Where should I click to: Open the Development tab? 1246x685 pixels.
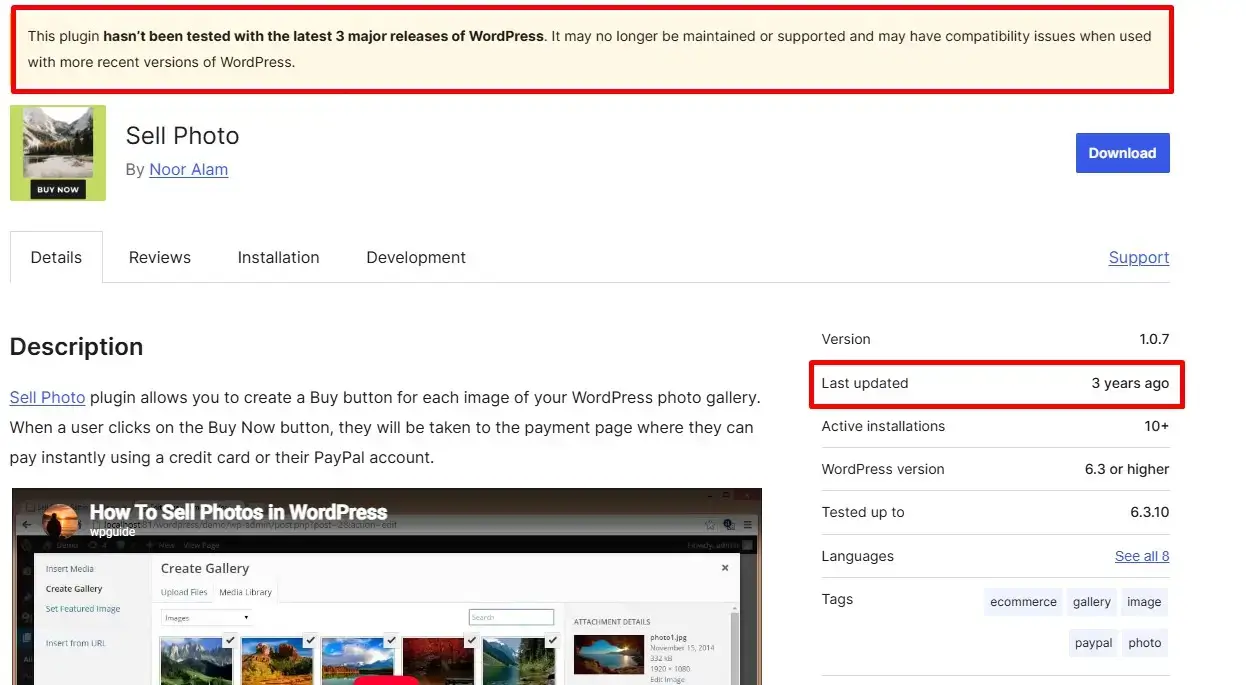416,257
